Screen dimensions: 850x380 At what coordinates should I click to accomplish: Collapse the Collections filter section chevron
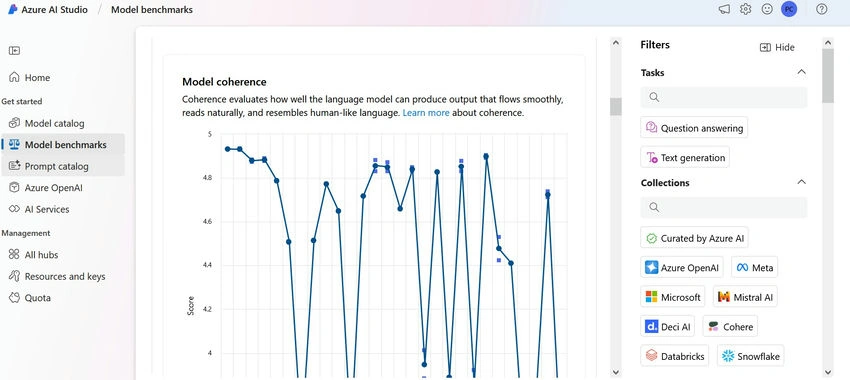801,182
